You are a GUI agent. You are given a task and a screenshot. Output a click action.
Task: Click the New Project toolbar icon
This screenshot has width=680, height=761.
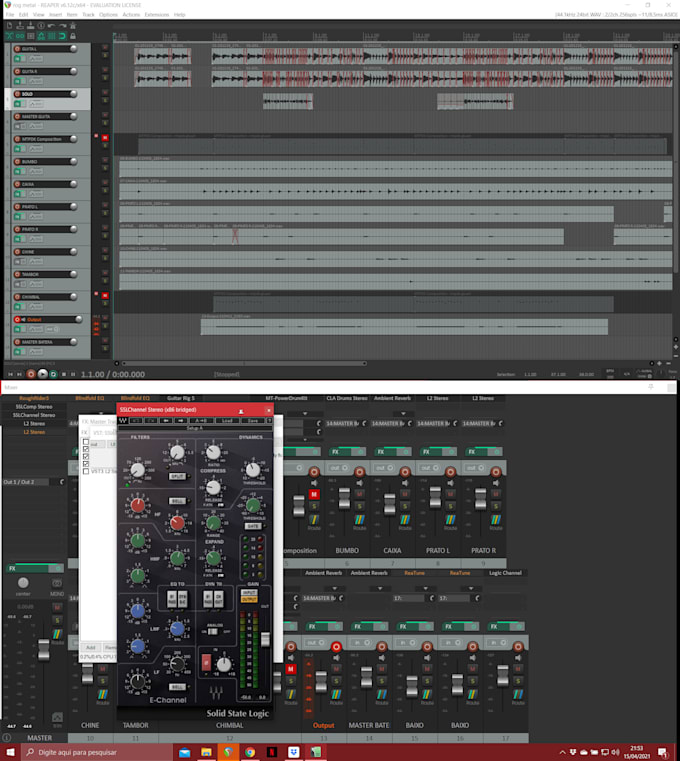pyautogui.click(x=9, y=26)
